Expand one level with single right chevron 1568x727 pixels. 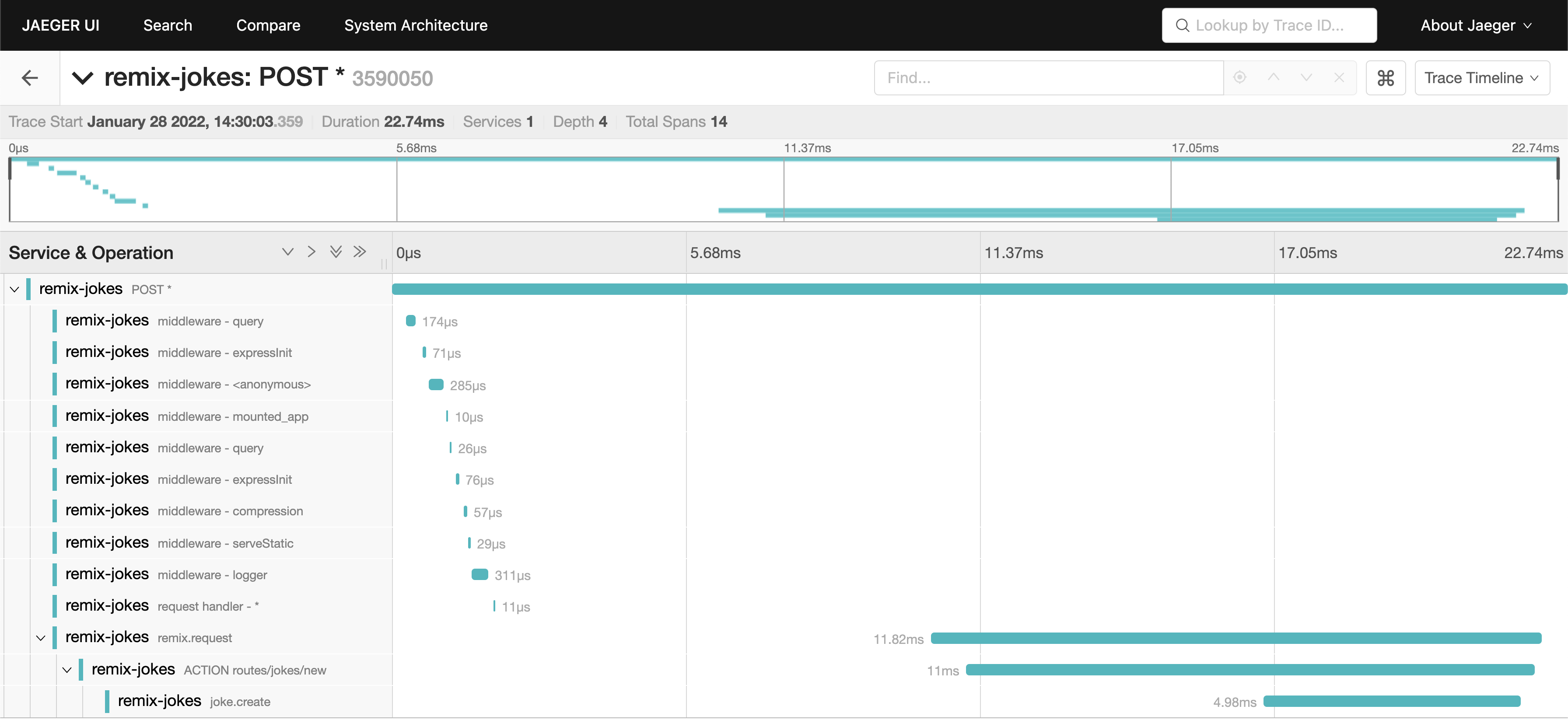pos(311,252)
